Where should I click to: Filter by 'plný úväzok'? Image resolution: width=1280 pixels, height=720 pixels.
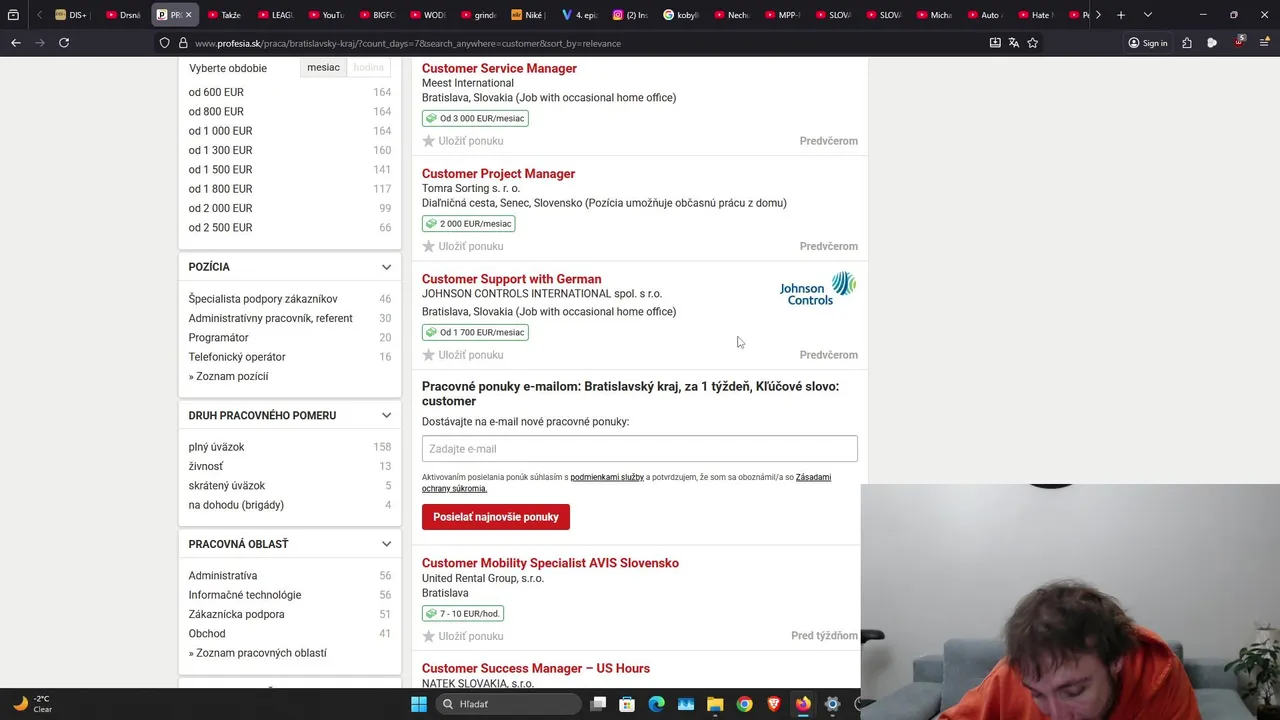point(216,447)
